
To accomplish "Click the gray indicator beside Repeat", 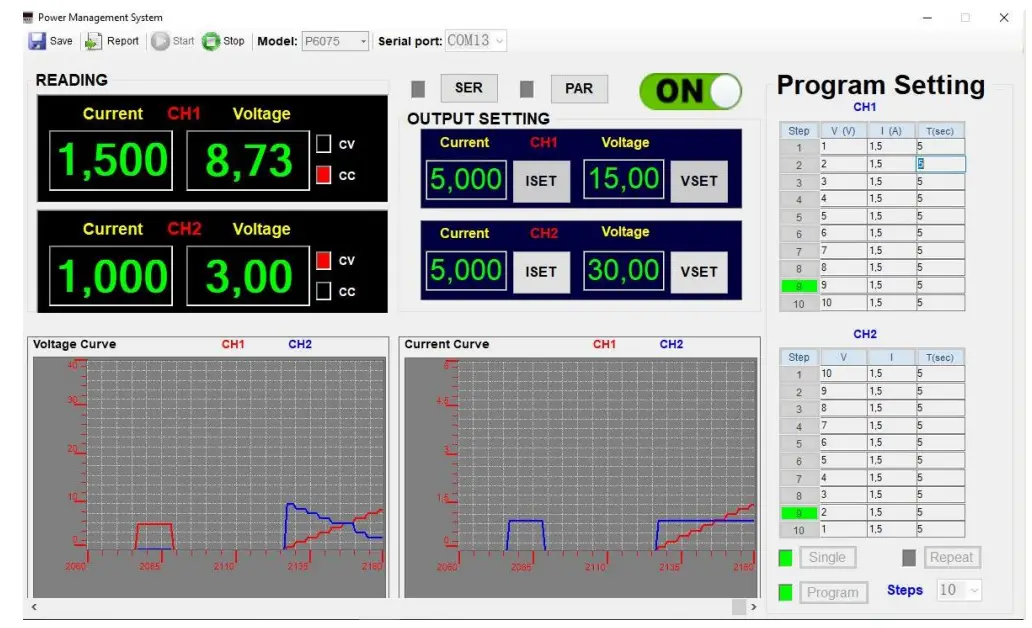I will pyautogui.click(x=909, y=558).
